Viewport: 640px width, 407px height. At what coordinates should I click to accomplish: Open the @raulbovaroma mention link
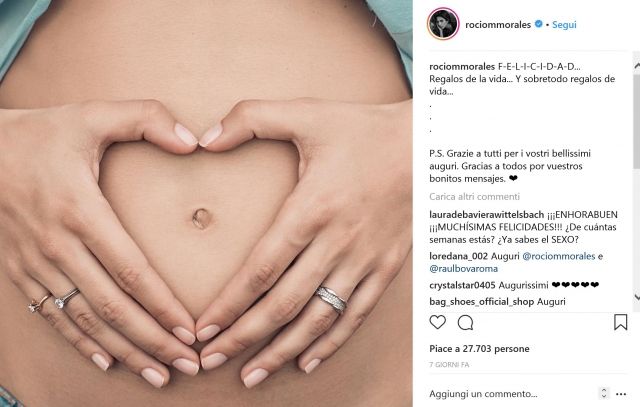point(463,269)
